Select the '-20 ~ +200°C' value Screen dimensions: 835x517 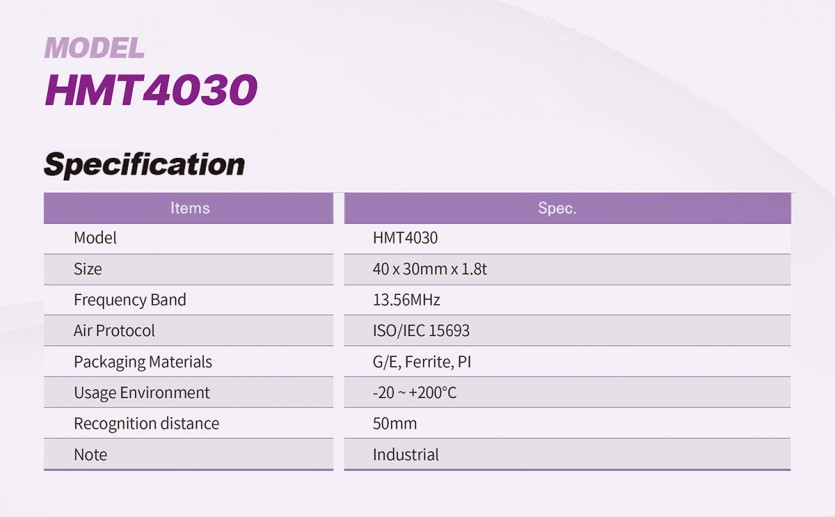tap(414, 393)
